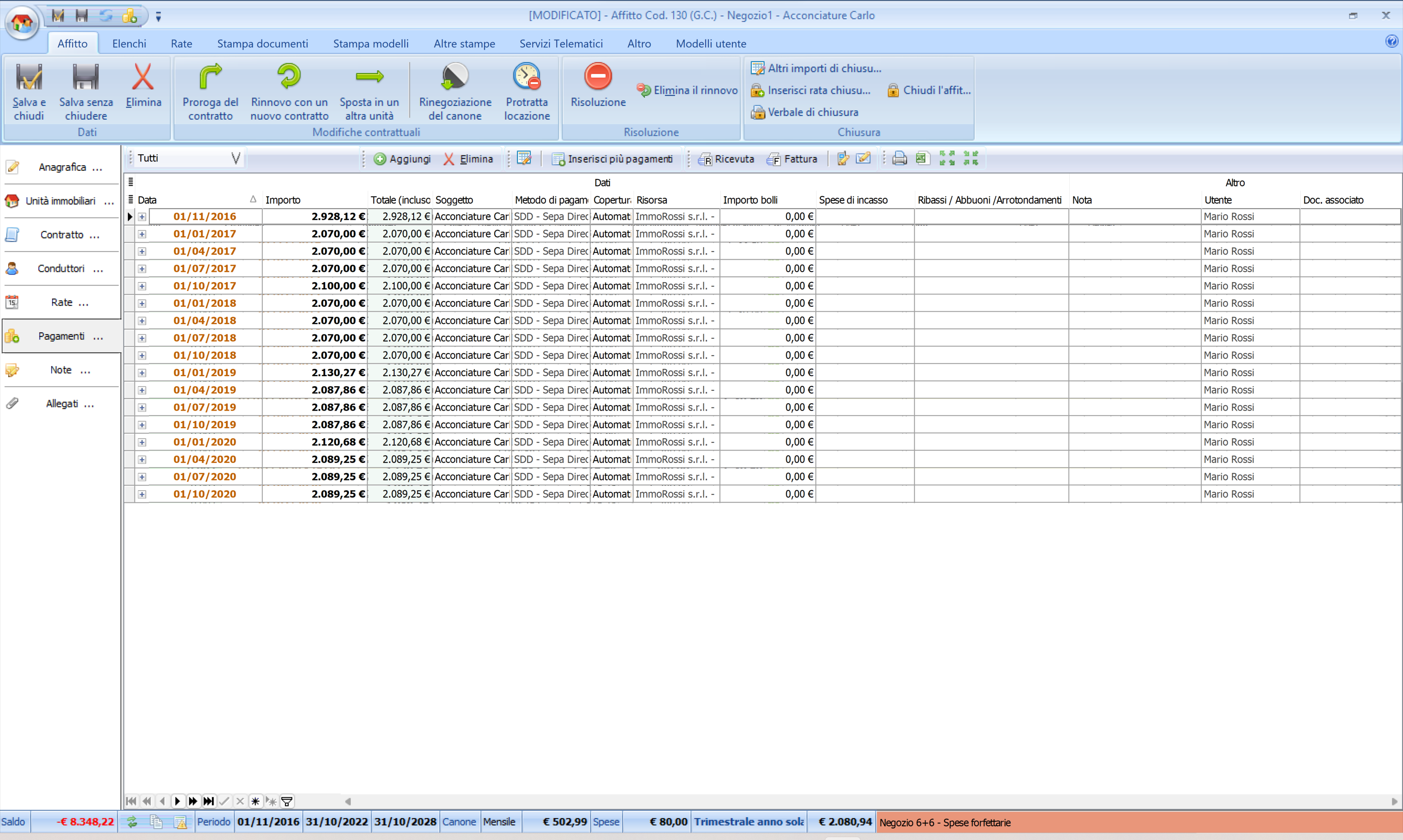Expand the 01/10/2020 payment row

pyautogui.click(x=142, y=494)
